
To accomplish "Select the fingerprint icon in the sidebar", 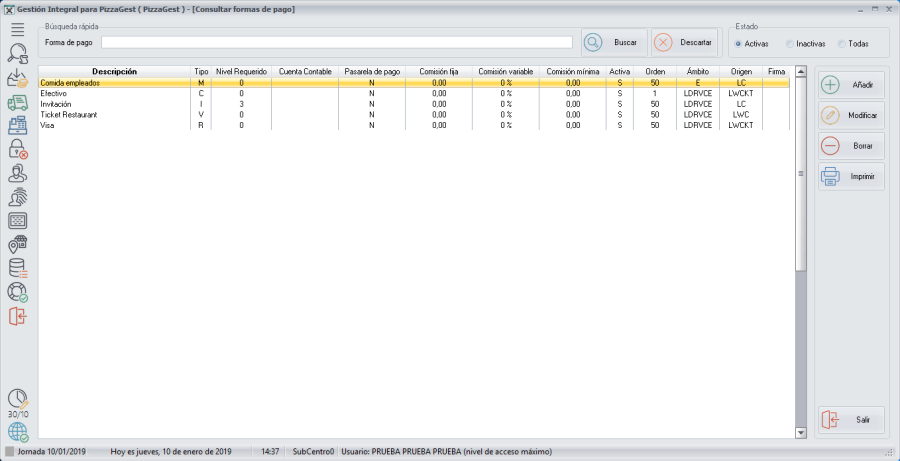I will pos(17,197).
